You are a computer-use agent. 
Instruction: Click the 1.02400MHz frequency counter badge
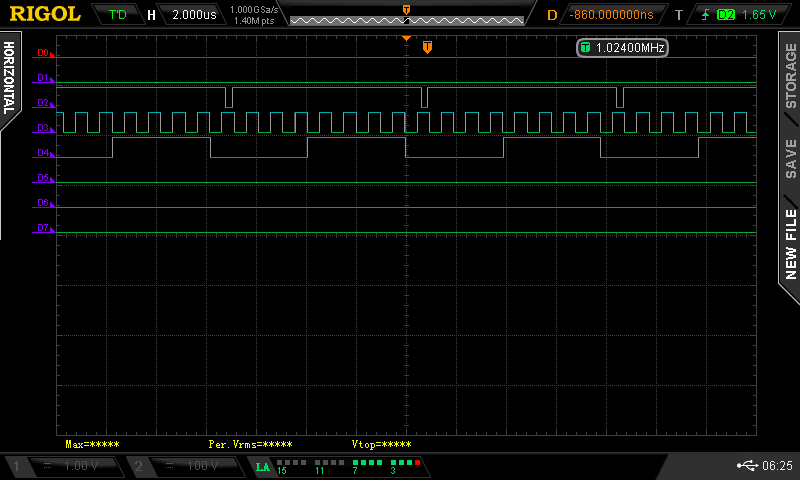point(622,48)
